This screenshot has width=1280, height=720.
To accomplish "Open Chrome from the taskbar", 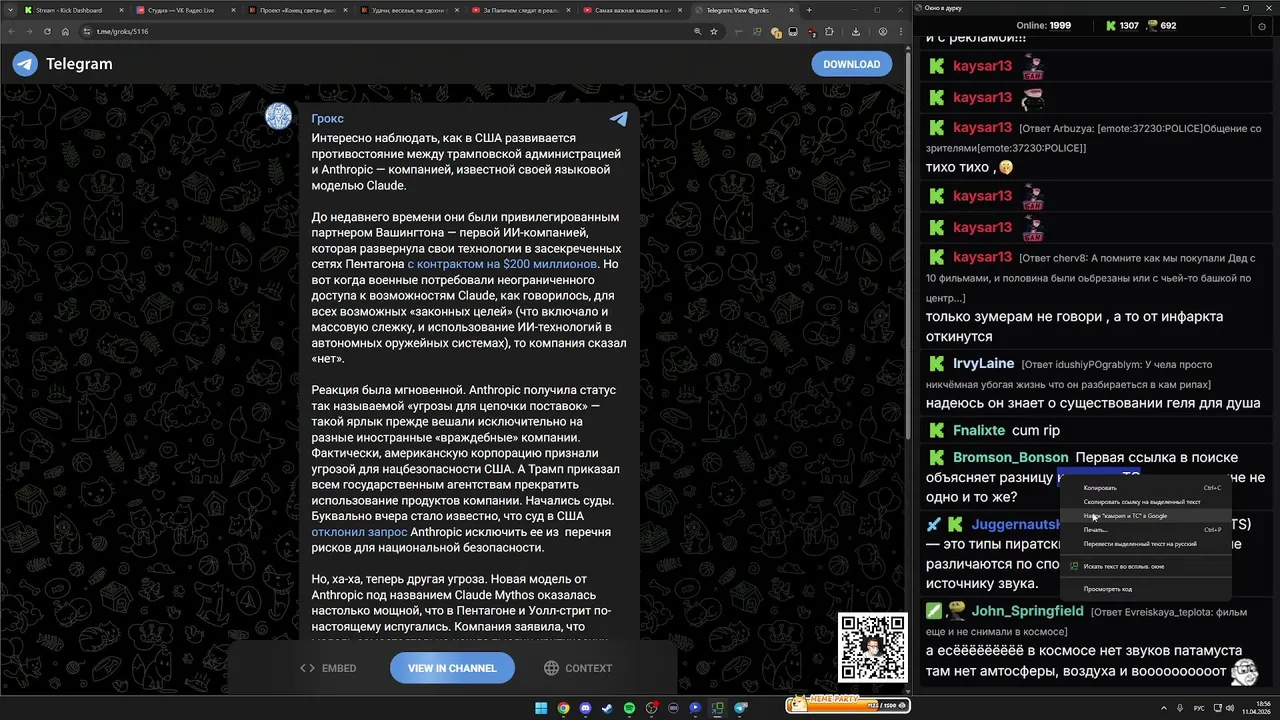I will 563,708.
